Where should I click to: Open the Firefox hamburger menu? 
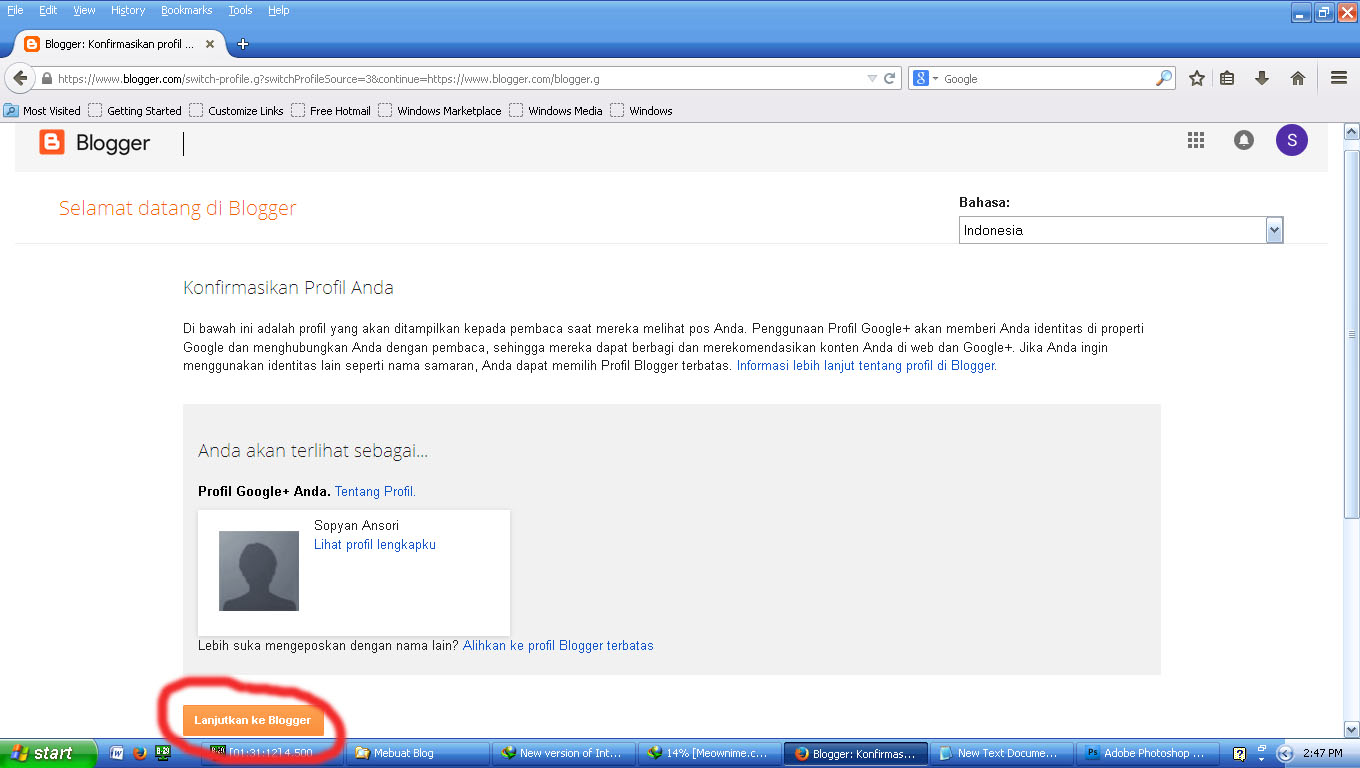click(x=1339, y=78)
